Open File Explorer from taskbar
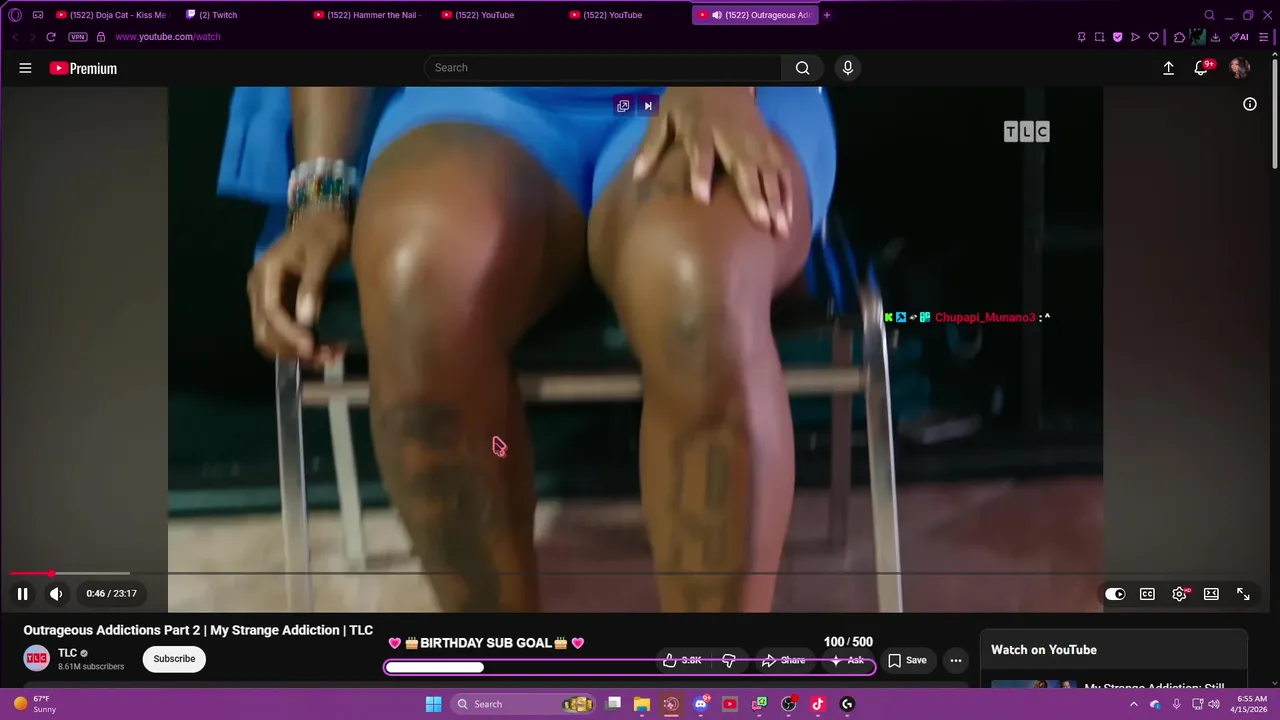 point(642,704)
